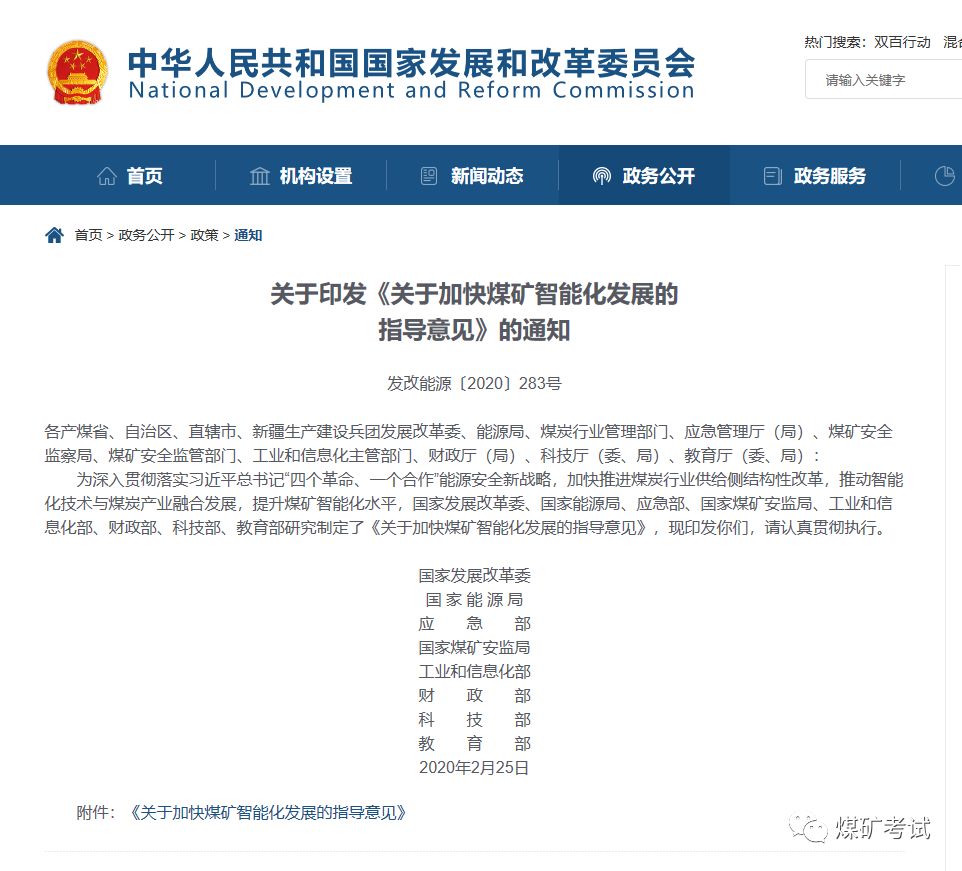Image resolution: width=962 pixels, height=871 pixels.
Task: Click signature line 国家发展改革委
Action: pyautogui.click(x=474, y=575)
